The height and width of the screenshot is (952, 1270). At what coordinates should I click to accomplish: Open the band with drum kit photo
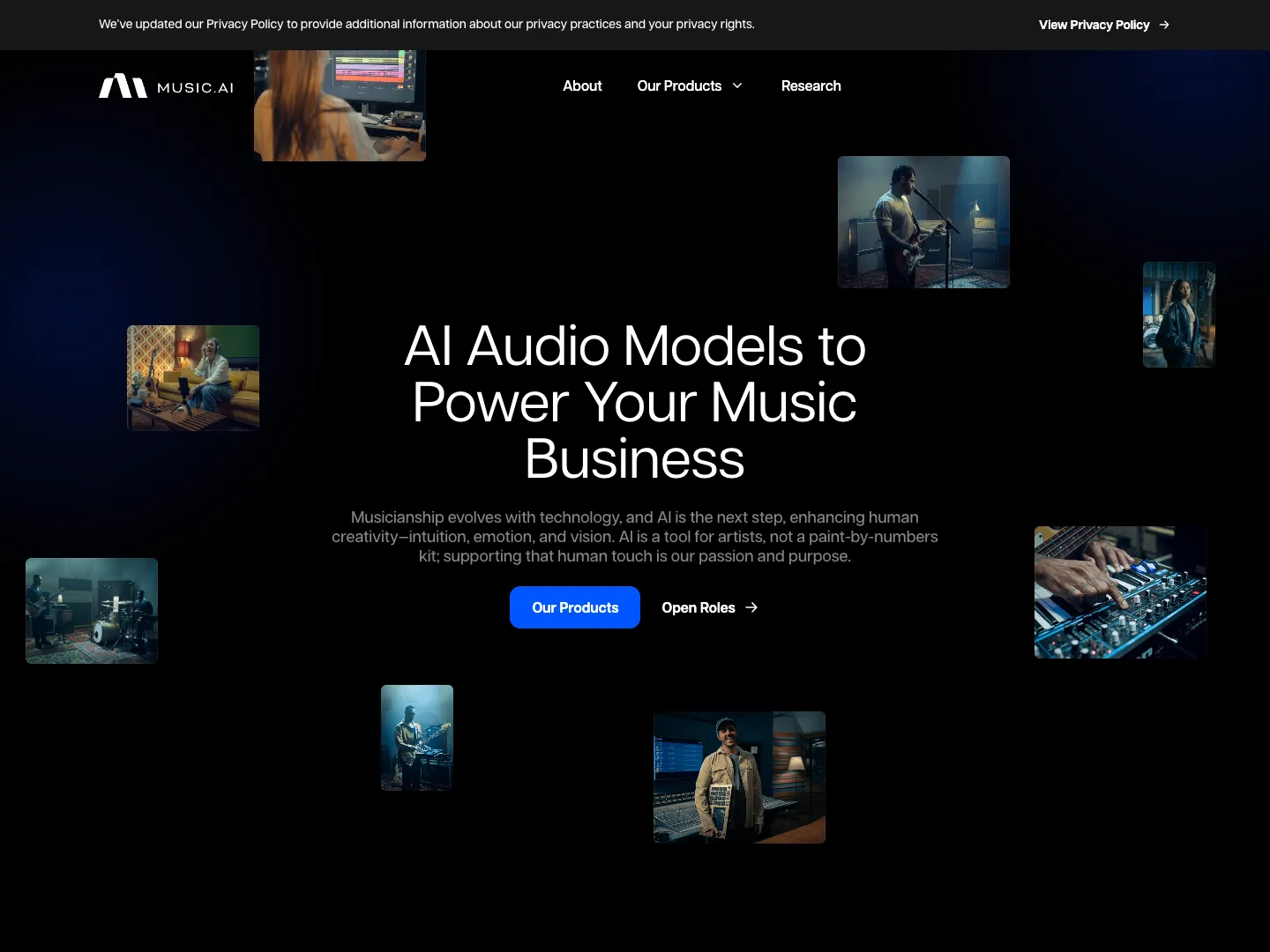pyautogui.click(x=92, y=611)
